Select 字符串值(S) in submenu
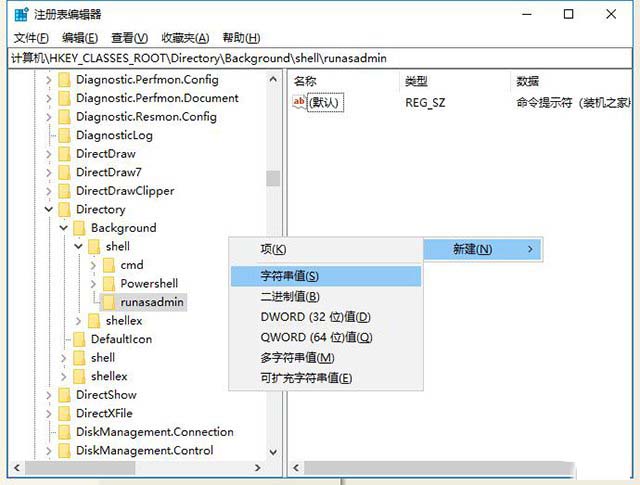 point(326,276)
